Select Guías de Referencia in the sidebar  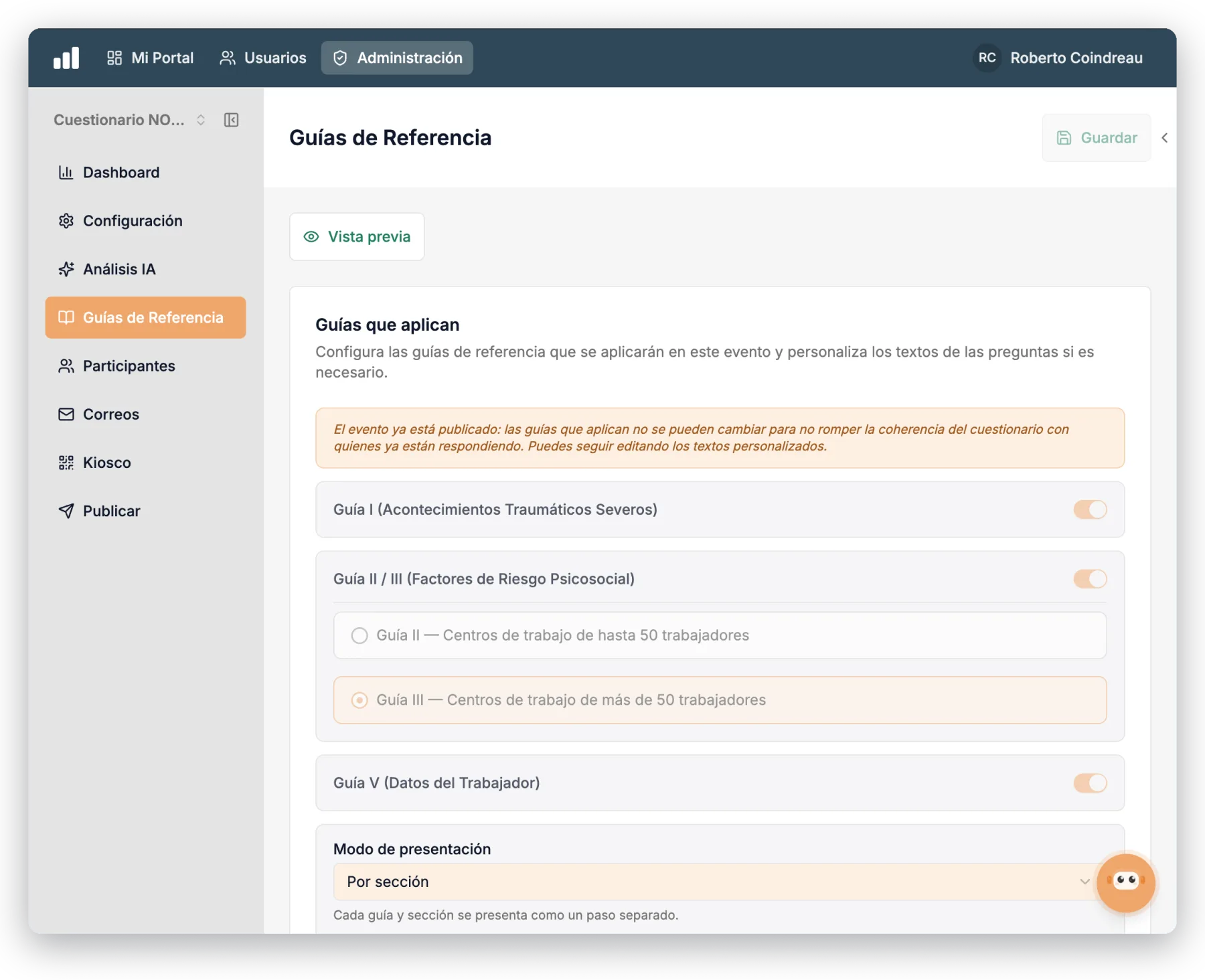click(145, 317)
